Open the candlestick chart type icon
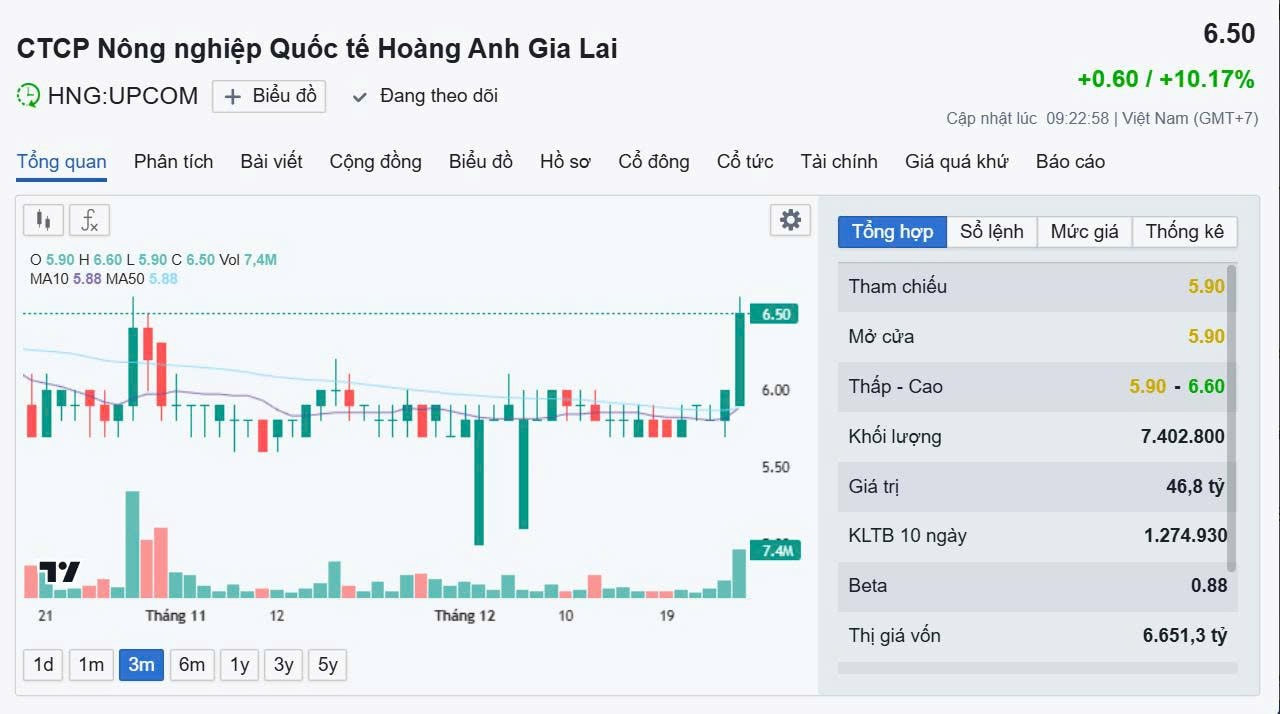This screenshot has height=714, width=1280. click(x=43, y=220)
